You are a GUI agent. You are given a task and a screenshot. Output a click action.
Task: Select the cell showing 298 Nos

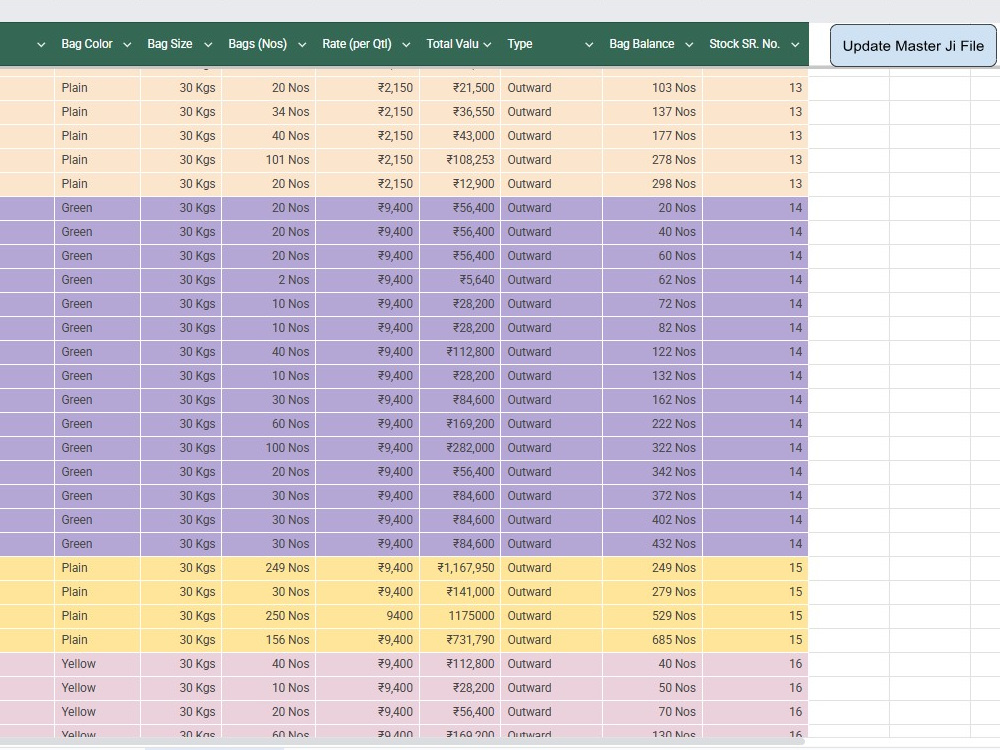652,184
